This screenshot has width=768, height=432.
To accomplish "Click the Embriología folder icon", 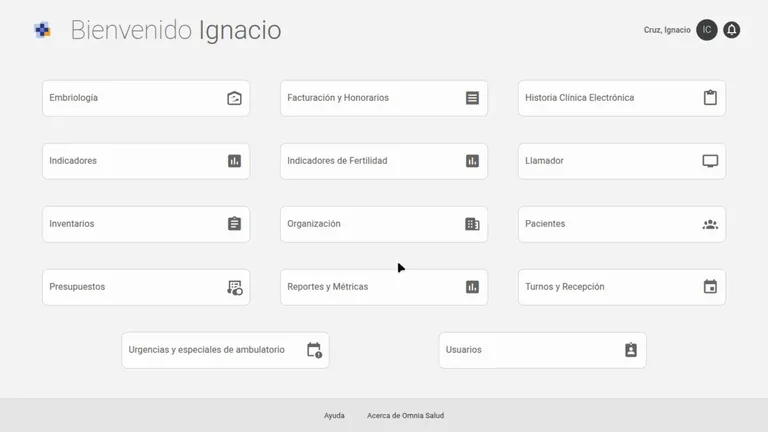I will coord(234,98).
